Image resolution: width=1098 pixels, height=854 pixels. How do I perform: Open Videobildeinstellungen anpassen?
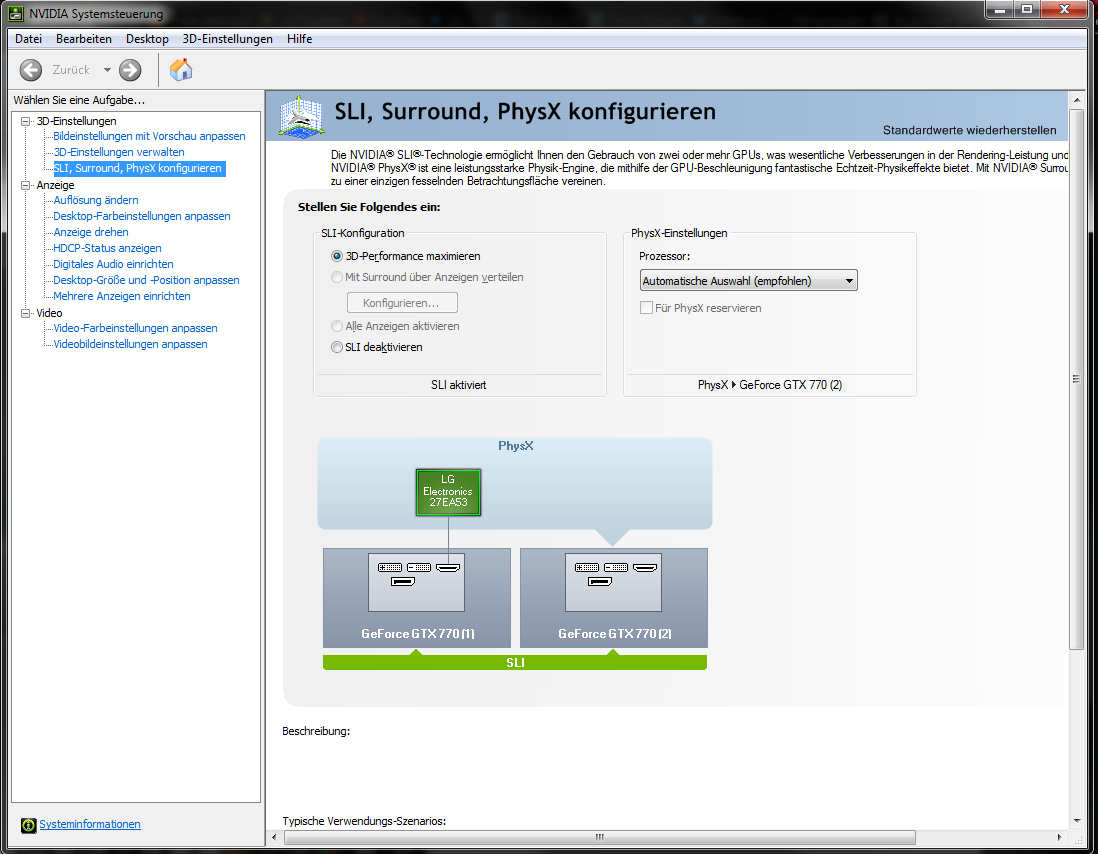pos(130,344)
